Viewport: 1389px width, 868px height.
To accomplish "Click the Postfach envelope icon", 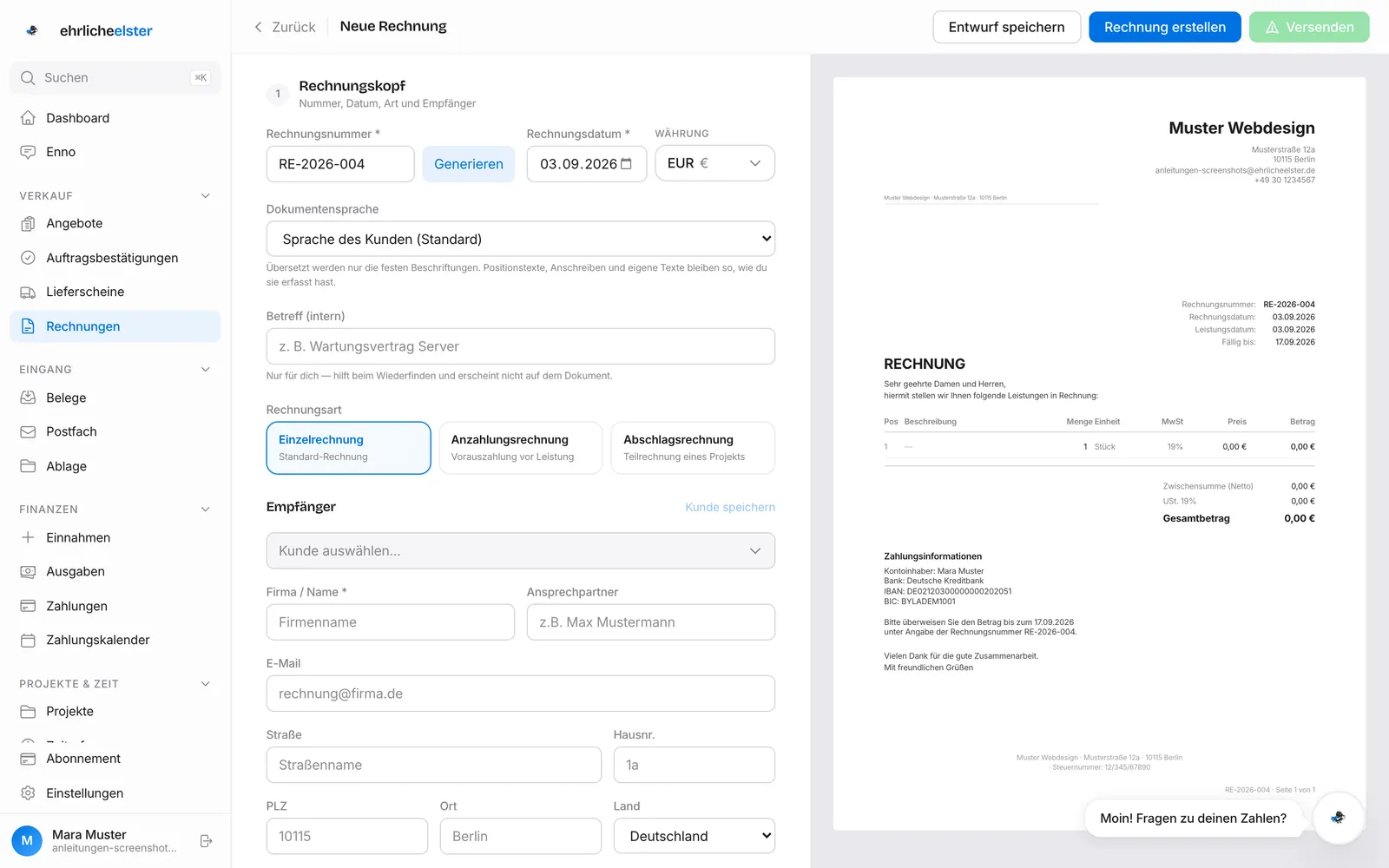I will coord(28,431).
